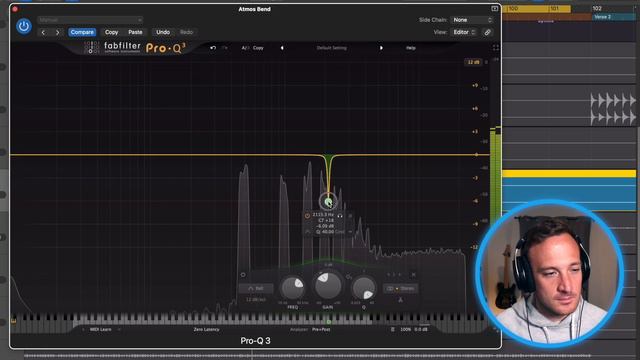Open the Help menu
This screenshot has height=360, width=640.
click(411, 48)
